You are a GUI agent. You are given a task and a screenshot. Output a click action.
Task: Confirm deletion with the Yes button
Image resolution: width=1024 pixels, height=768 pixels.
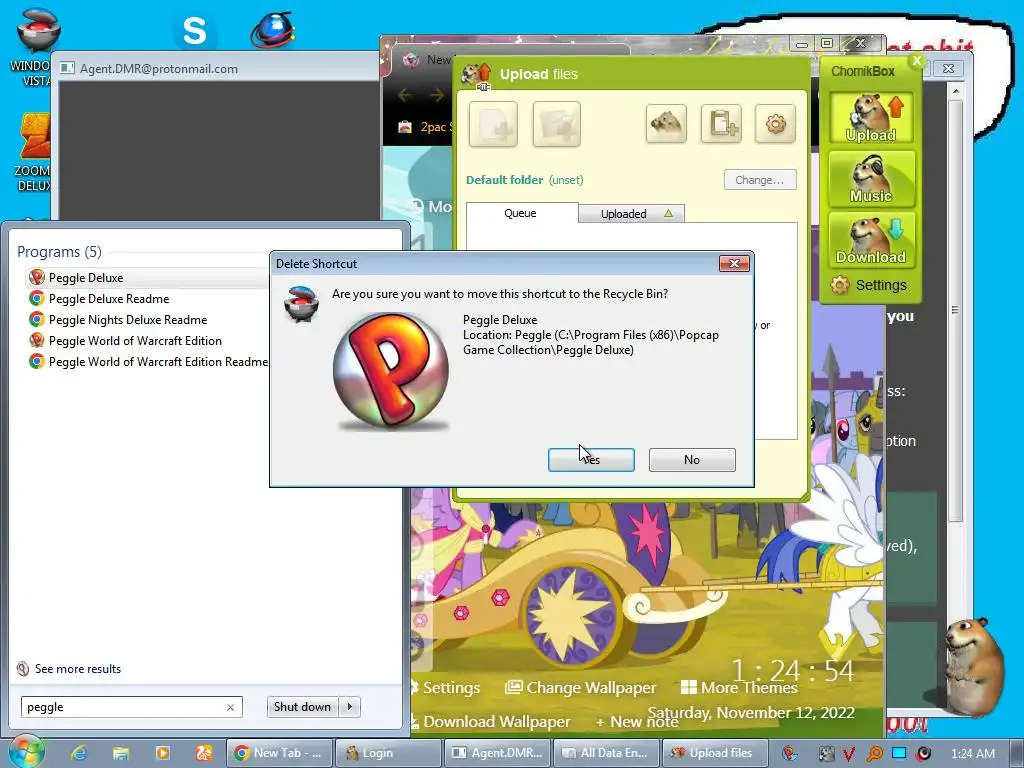(591, 460)
